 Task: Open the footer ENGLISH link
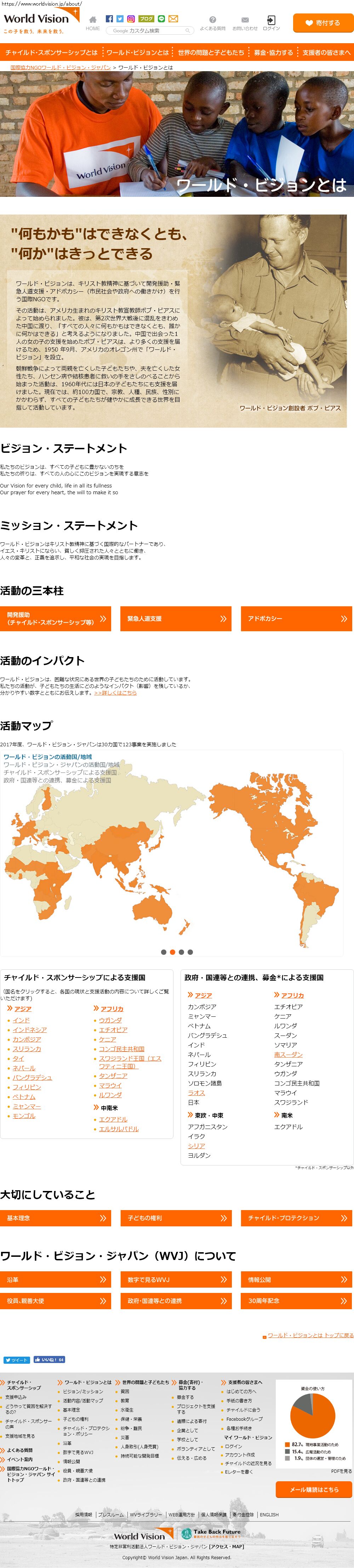tap(269, 1515)
